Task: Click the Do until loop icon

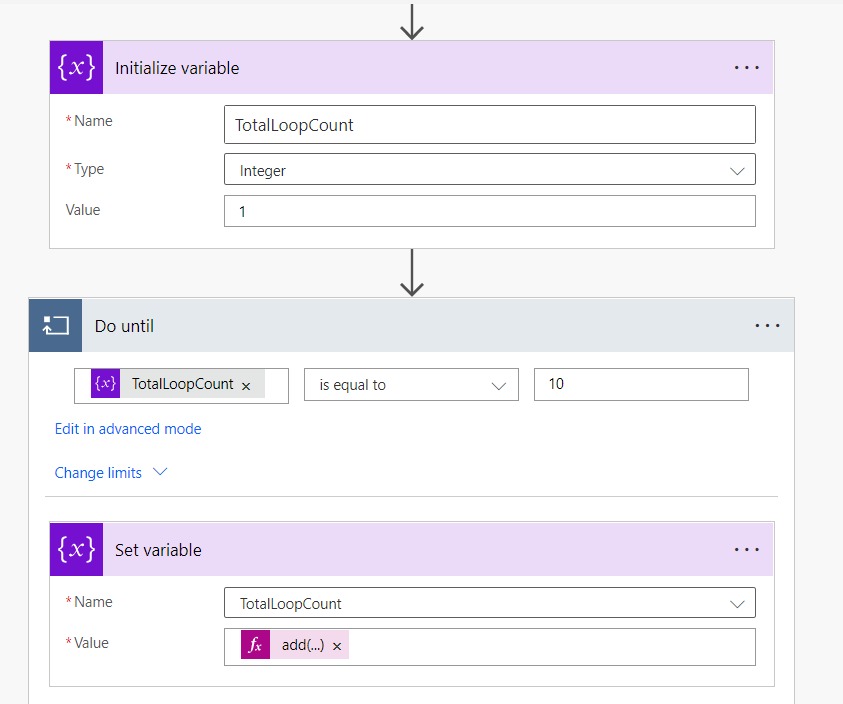Action: (x=55, y=325)
